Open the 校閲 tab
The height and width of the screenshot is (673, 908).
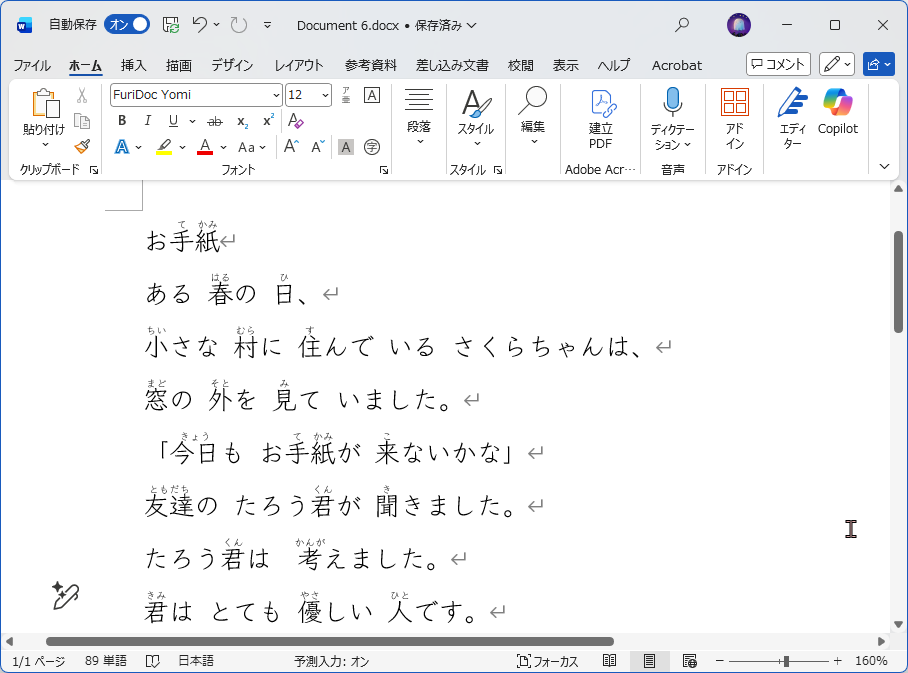tap(521, 65)
